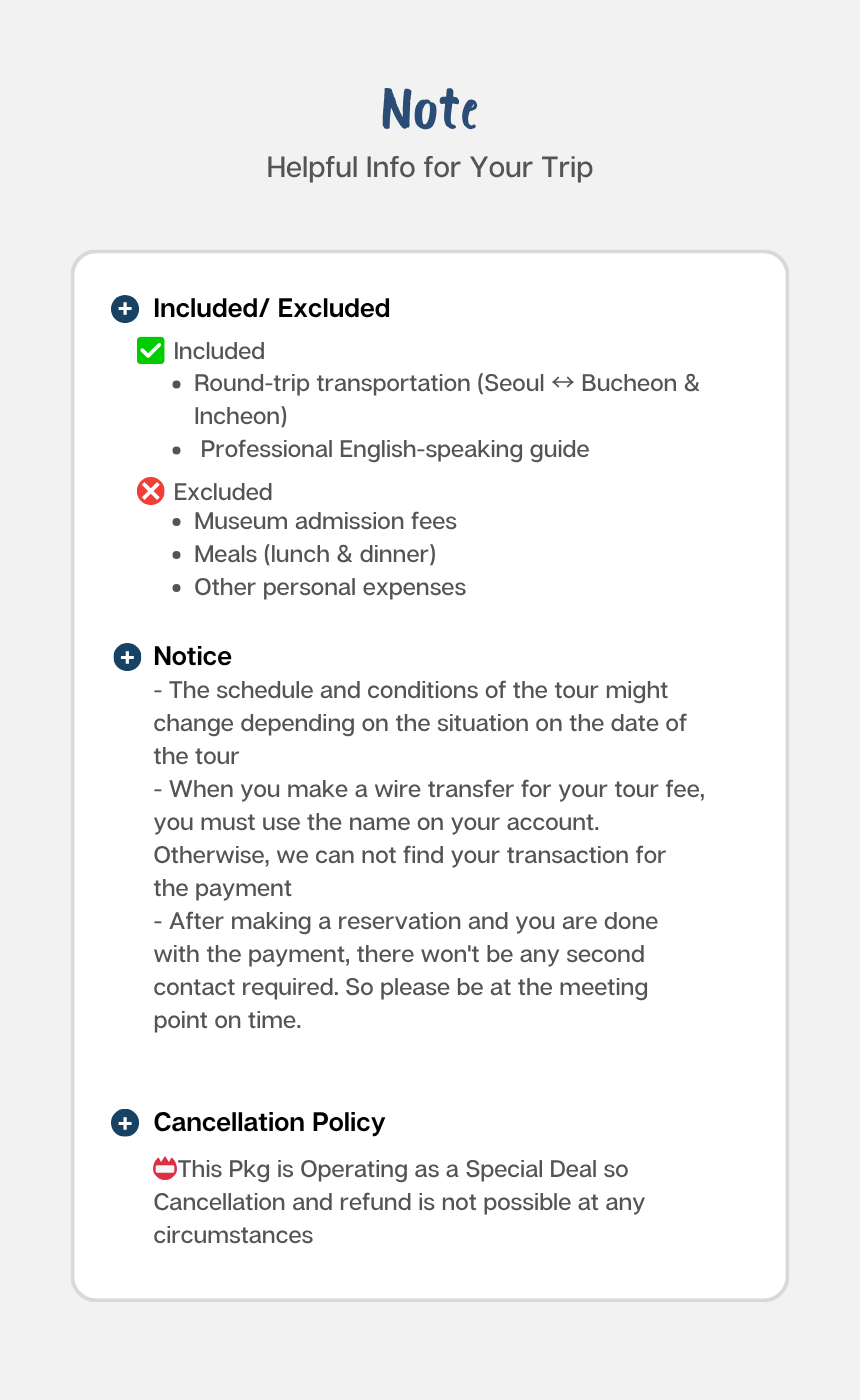Image resolution: width=860 pixels, height=1400 pixels.
Task: Click the Special Deal no-refund text
Action: (399, 1202)
